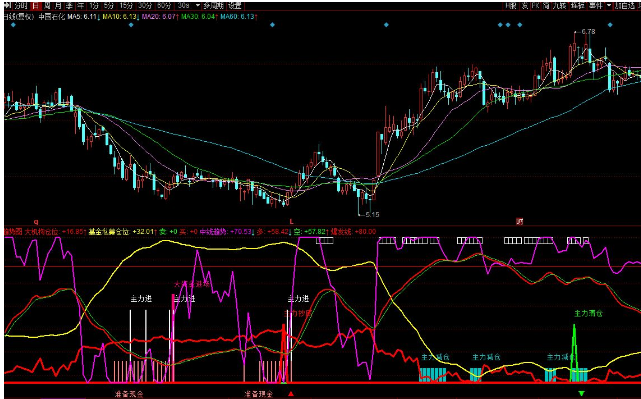Toggle the 九转 indicator button
The height and width of the screenshot is (399, 641).
tap(559, 6)
